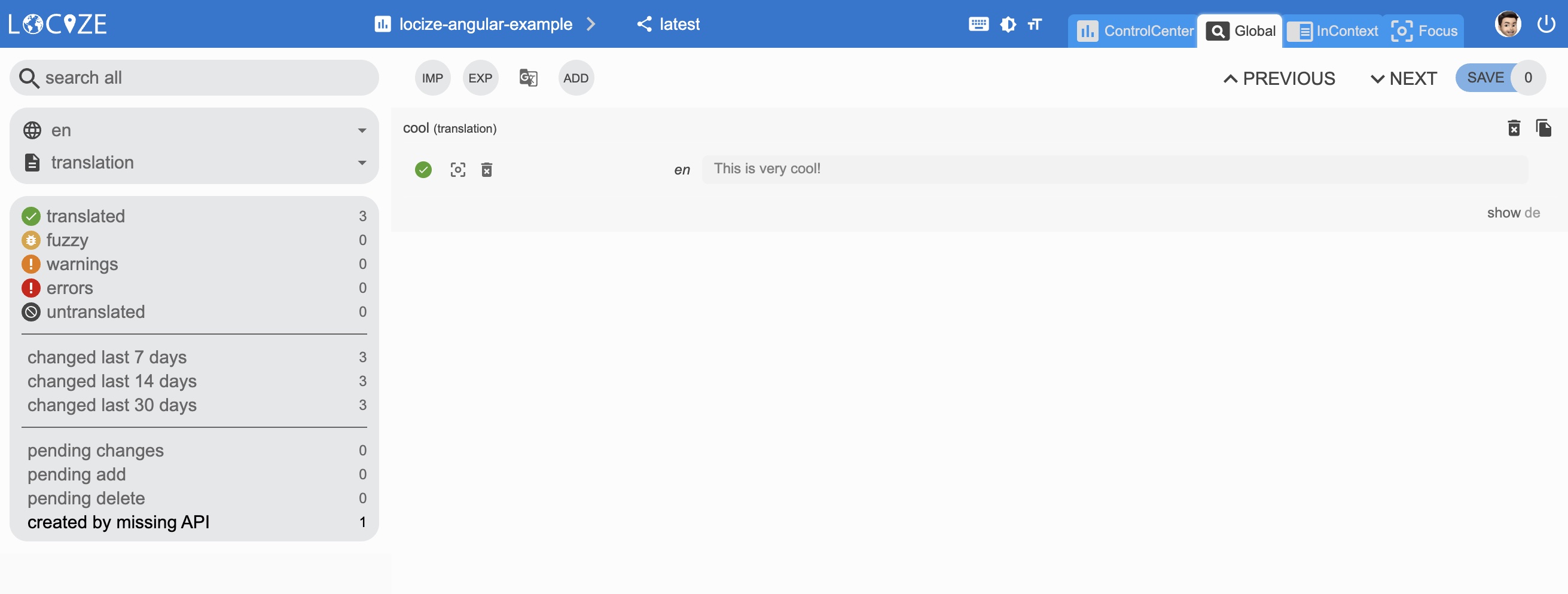The height and width of the screenshot is (594, 1568).
Task: Toggle the green translated status checkmark
Action: [x=423, y=170]
